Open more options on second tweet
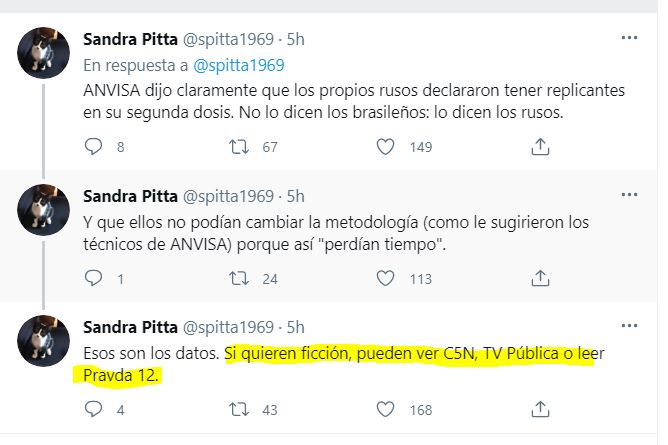Screen dimensions: 668x445 point(629,194)
